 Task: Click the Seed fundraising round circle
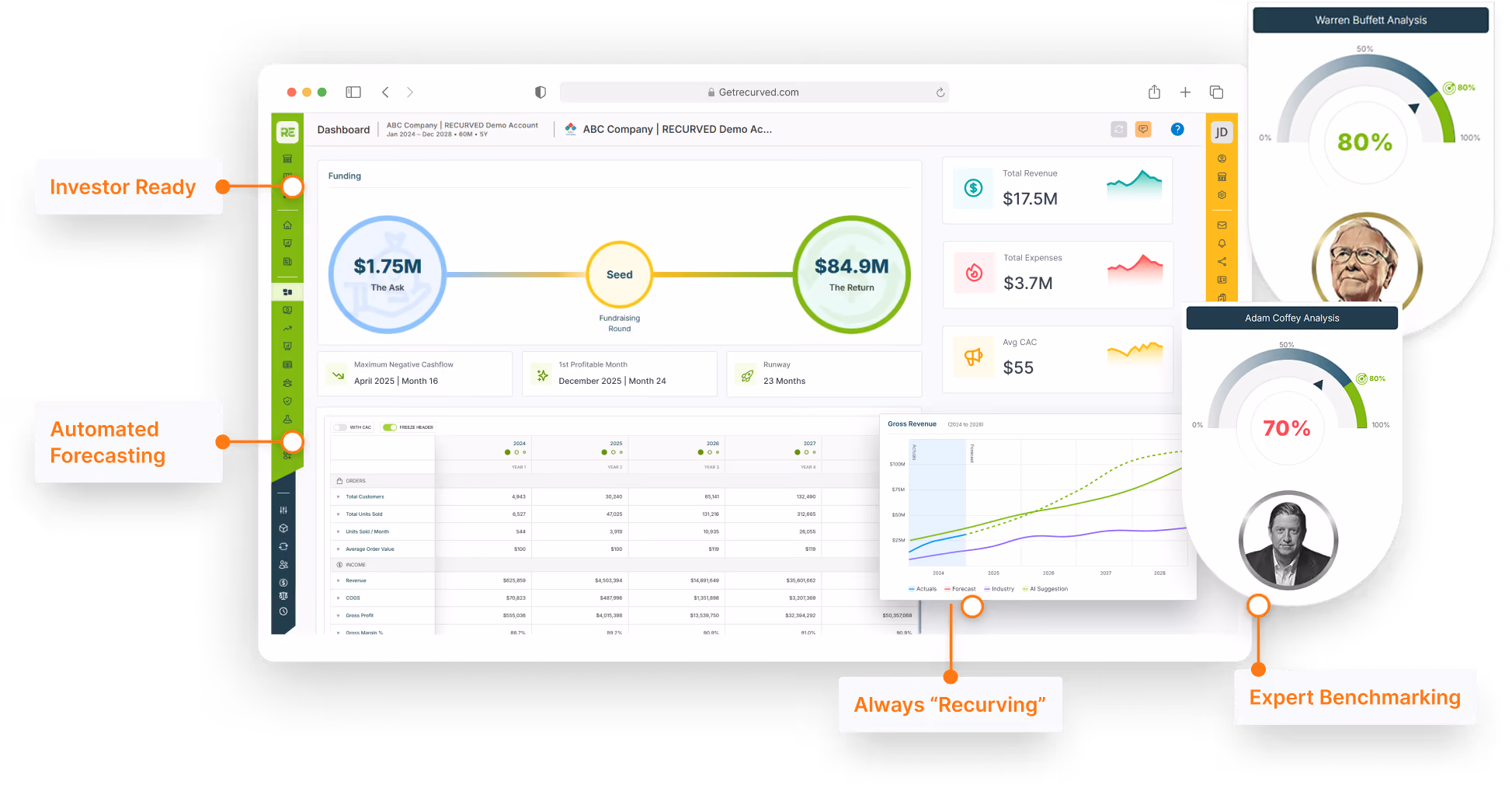620,274
